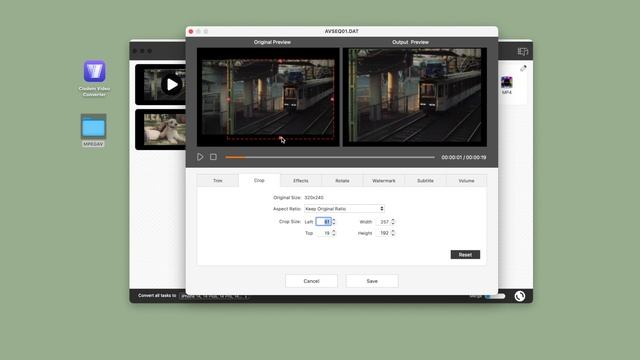The height and width of the screenshot is (360, 640).
Task: Click the Output Preview video frame
Action: [x=415, y=97]
